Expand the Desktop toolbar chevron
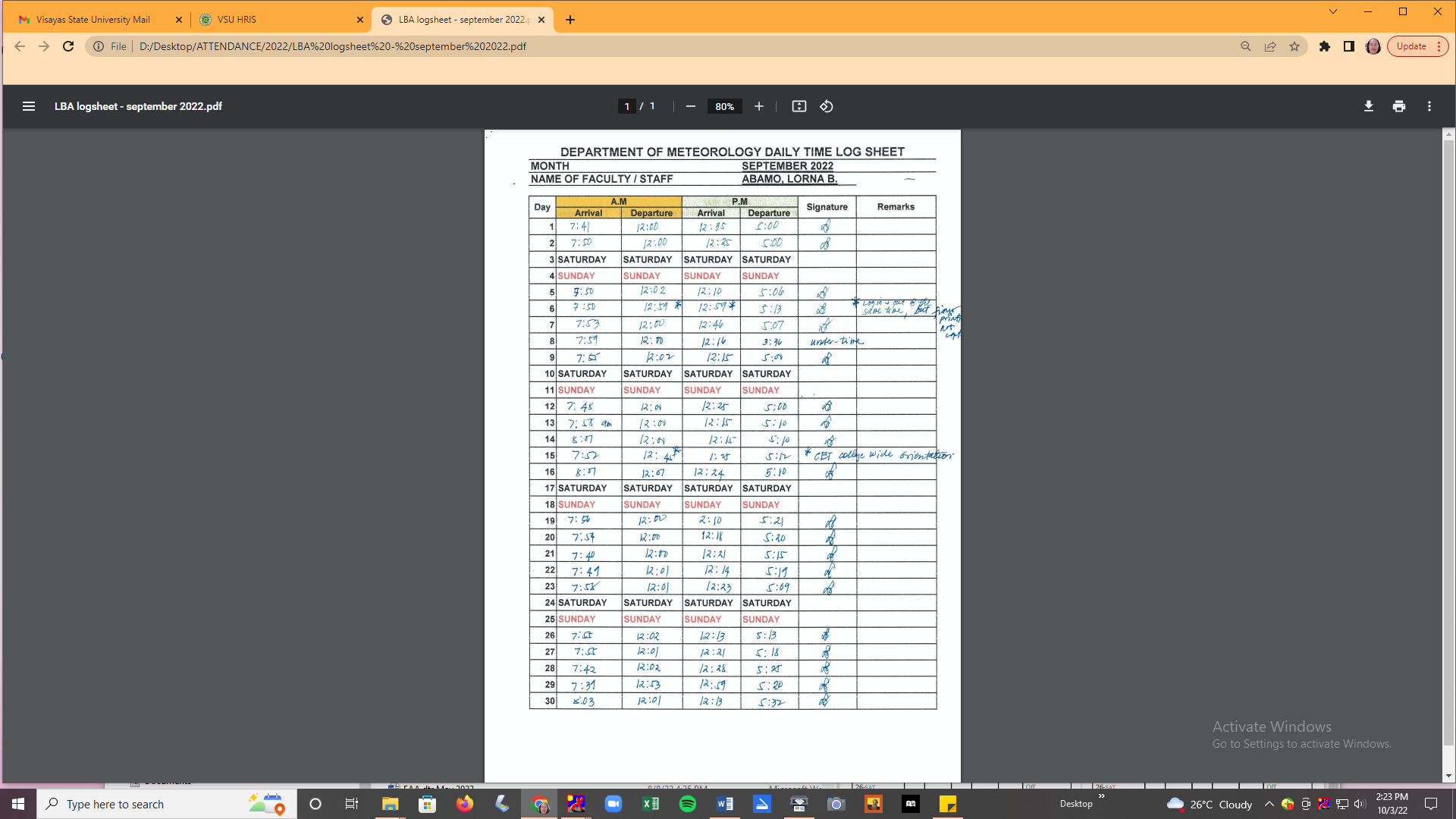The height and width of the screenshot is (819, 1456). pyautogui.click(x=1102, y=795)
